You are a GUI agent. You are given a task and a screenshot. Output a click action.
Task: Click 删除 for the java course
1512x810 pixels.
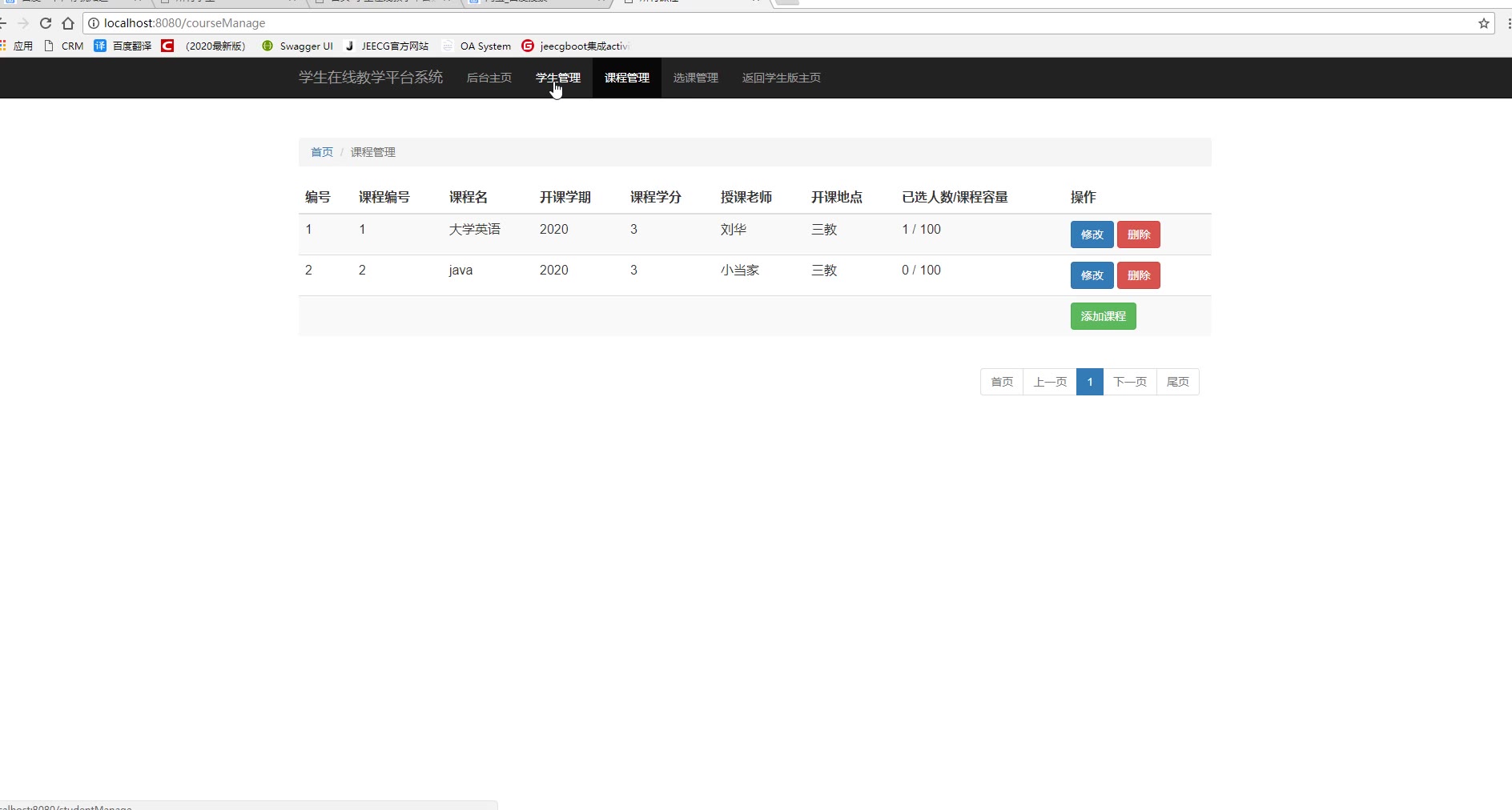[1139, 275]
